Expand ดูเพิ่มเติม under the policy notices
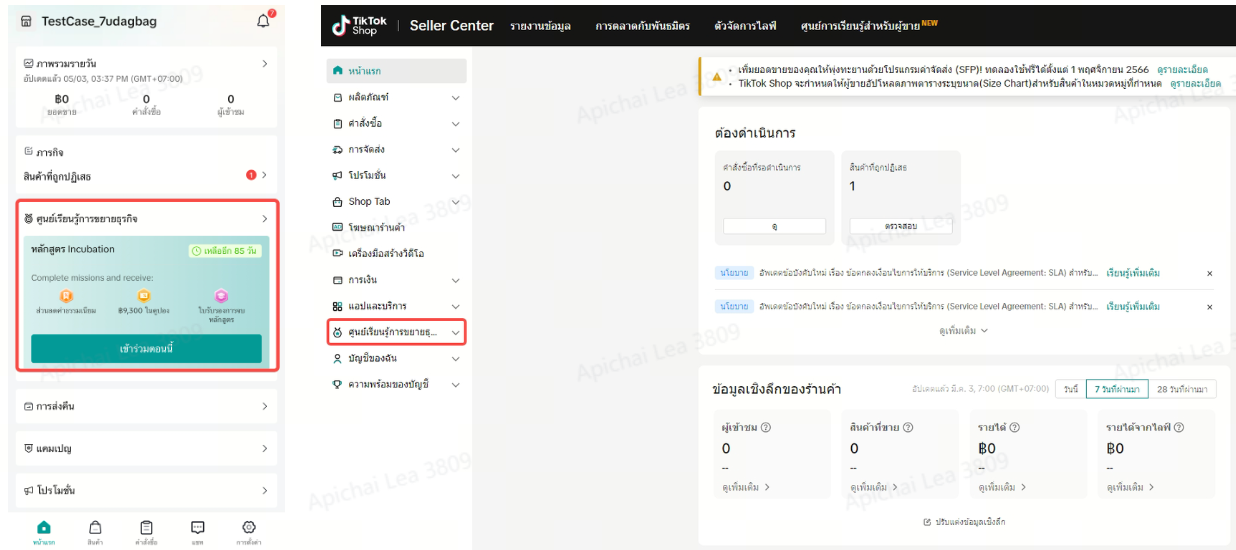This screenshot has width=1236, height=550. (x=963, y=330)
